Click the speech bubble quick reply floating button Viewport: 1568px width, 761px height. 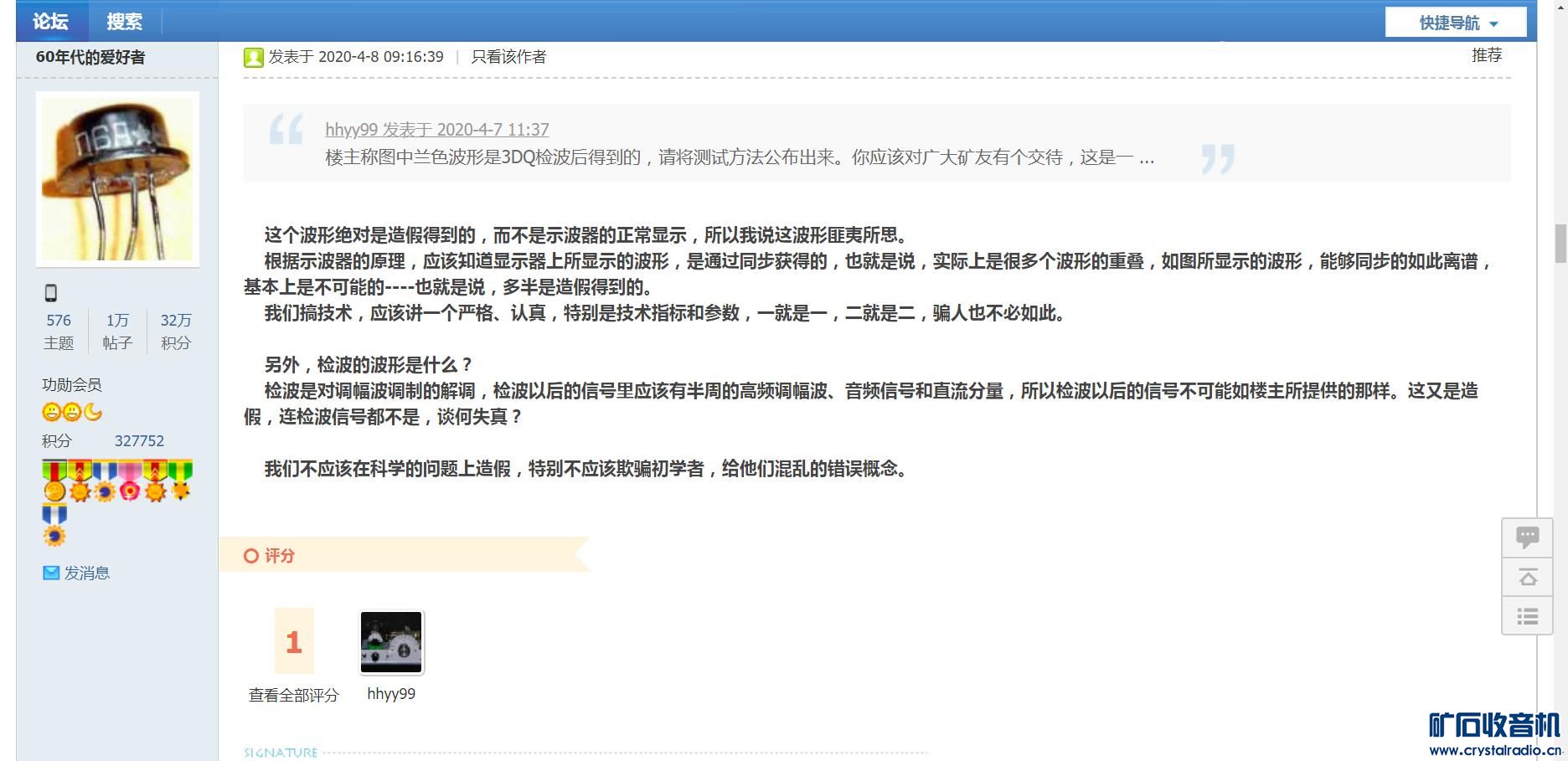(x=1527, y=537)
